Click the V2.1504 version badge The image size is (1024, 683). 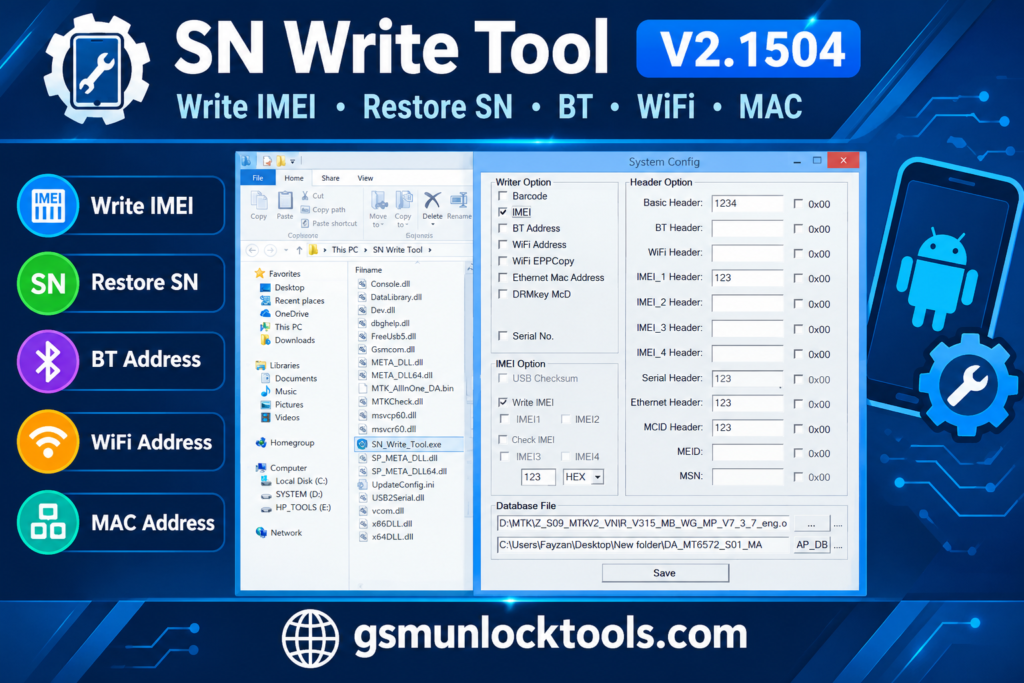pos(748,49)
